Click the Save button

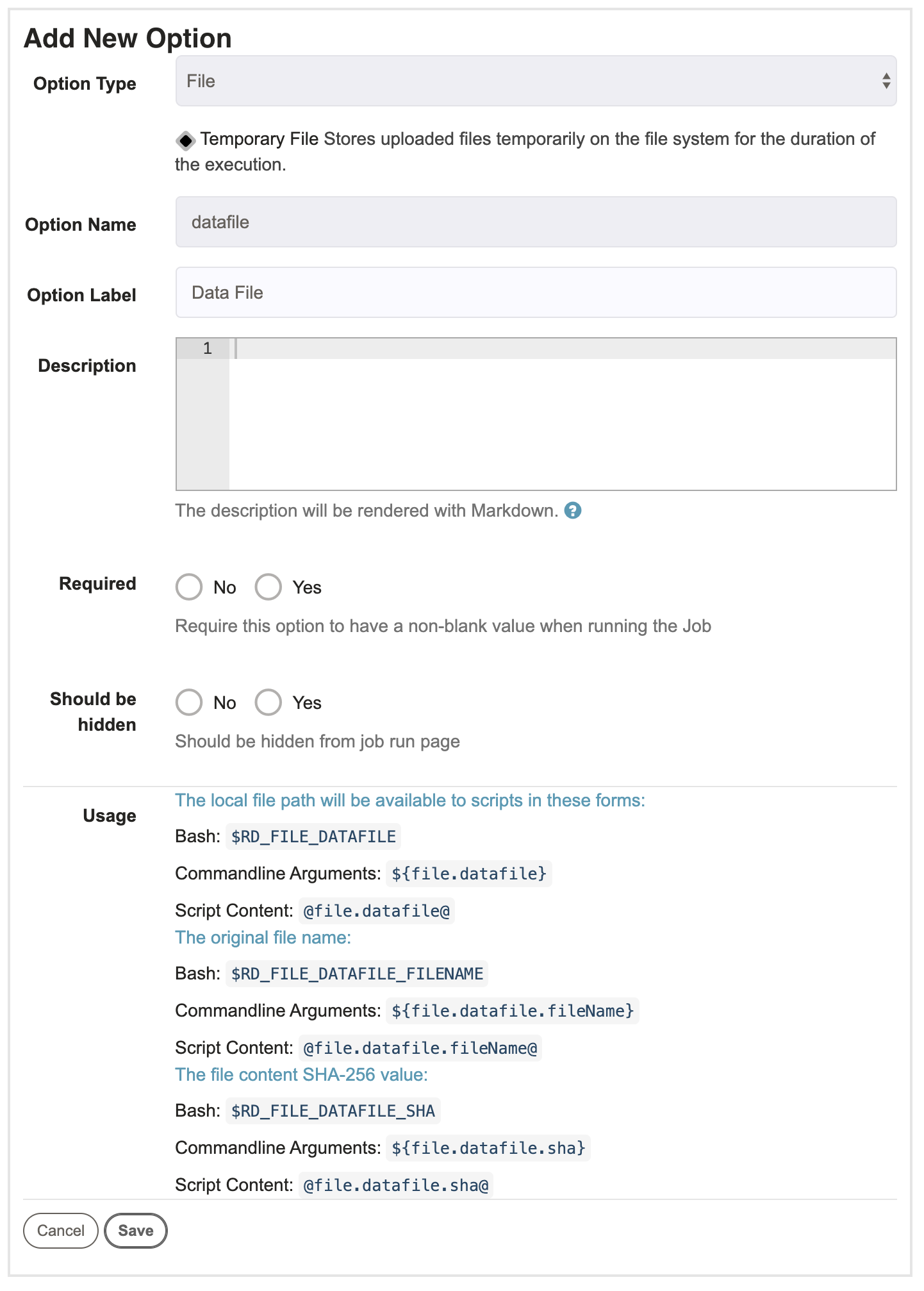click(136, 1231)
